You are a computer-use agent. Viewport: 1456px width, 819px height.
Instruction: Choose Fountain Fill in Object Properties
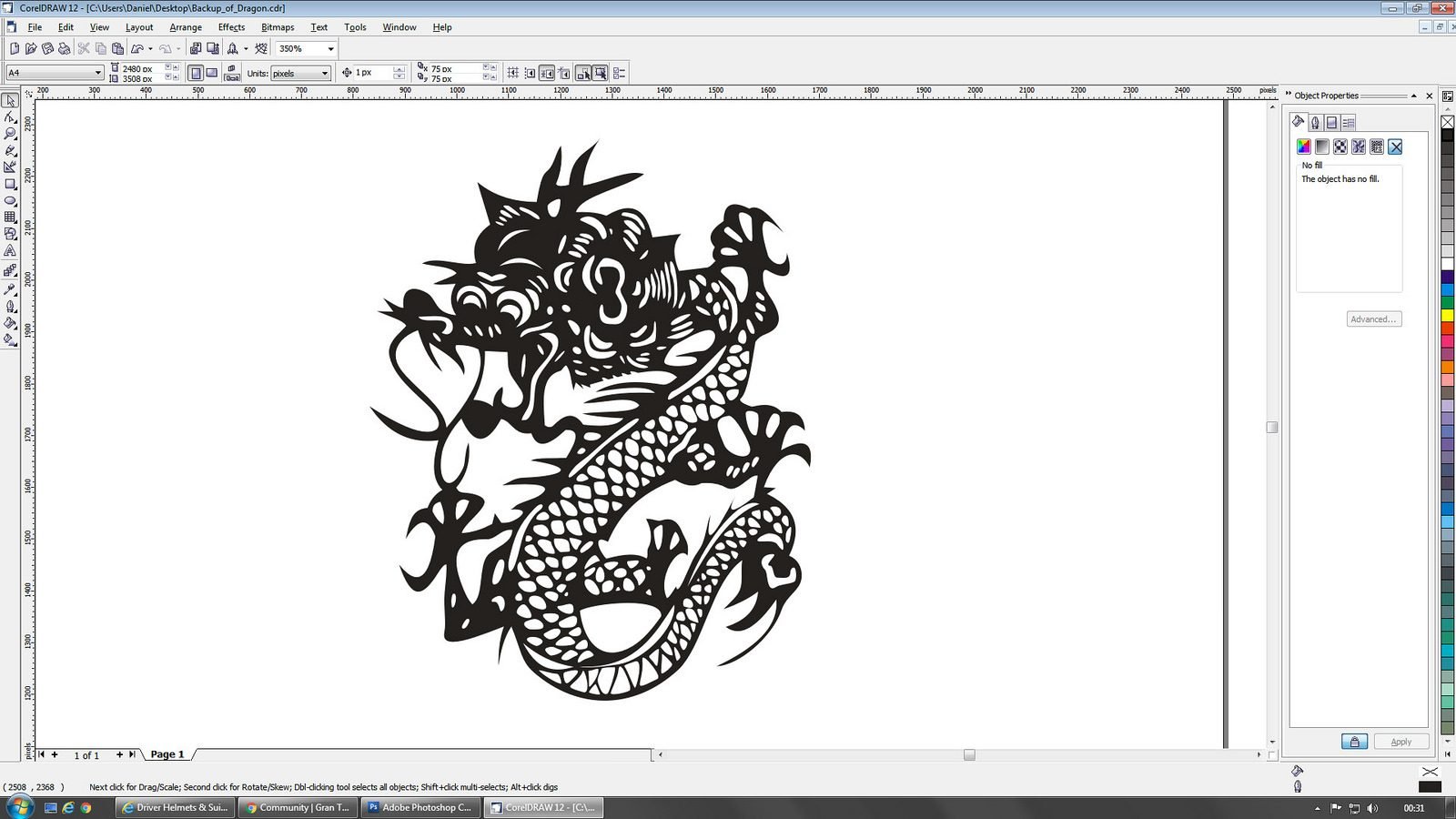pyautogui.click(x=1322, y=147)
